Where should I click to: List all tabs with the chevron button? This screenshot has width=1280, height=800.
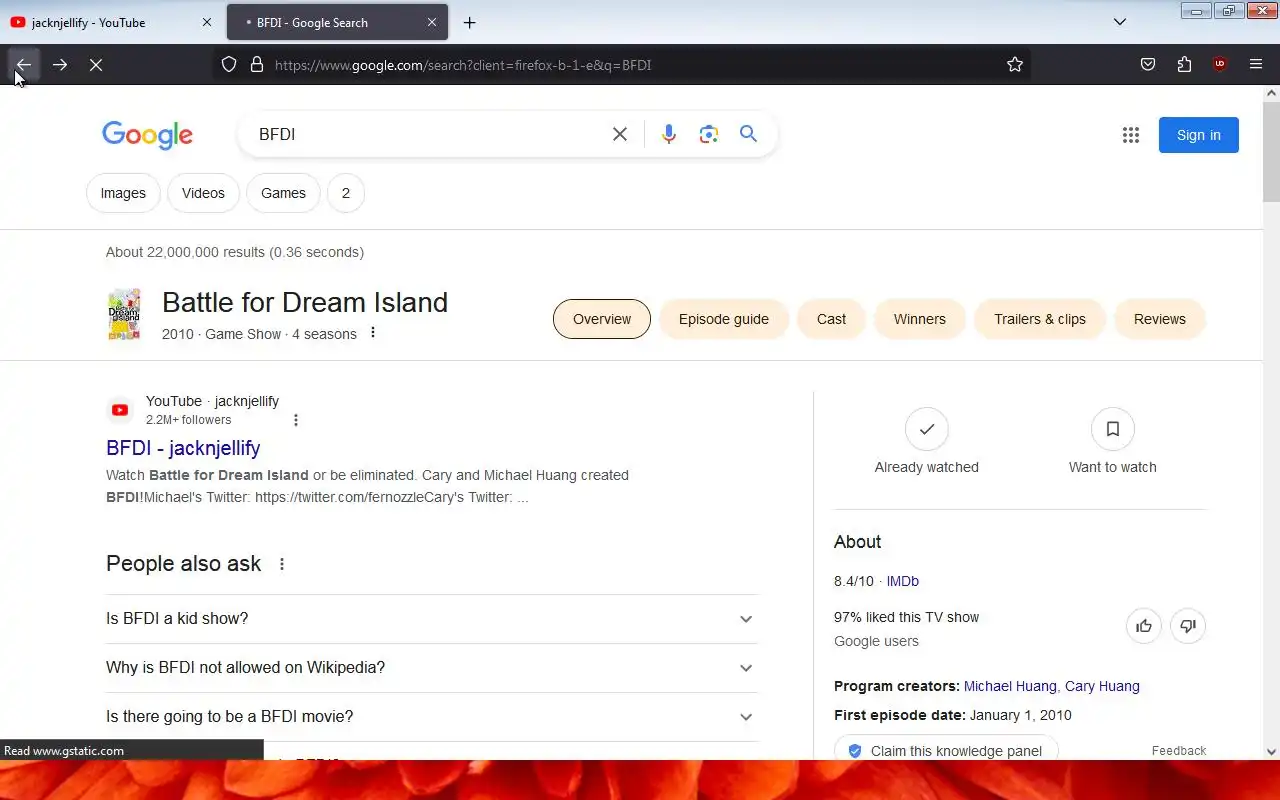[1120, 22]
